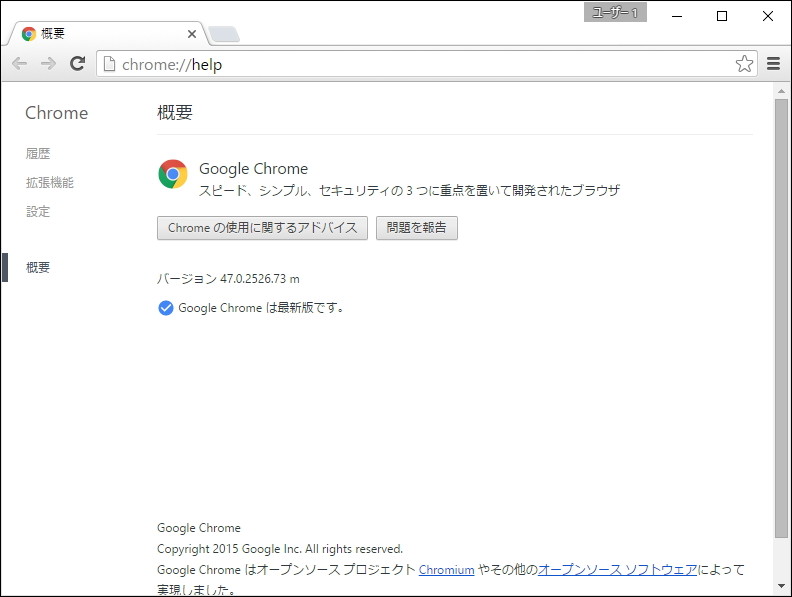Open the Chromium link
The image size is (792, 597).
pos(447,570)
